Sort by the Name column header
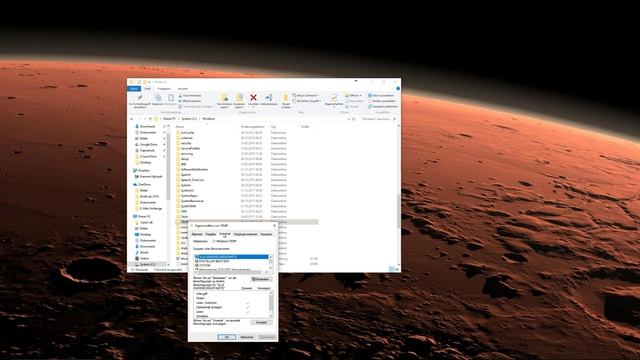The height and width of the screenshot is (360, 640). 180,127
